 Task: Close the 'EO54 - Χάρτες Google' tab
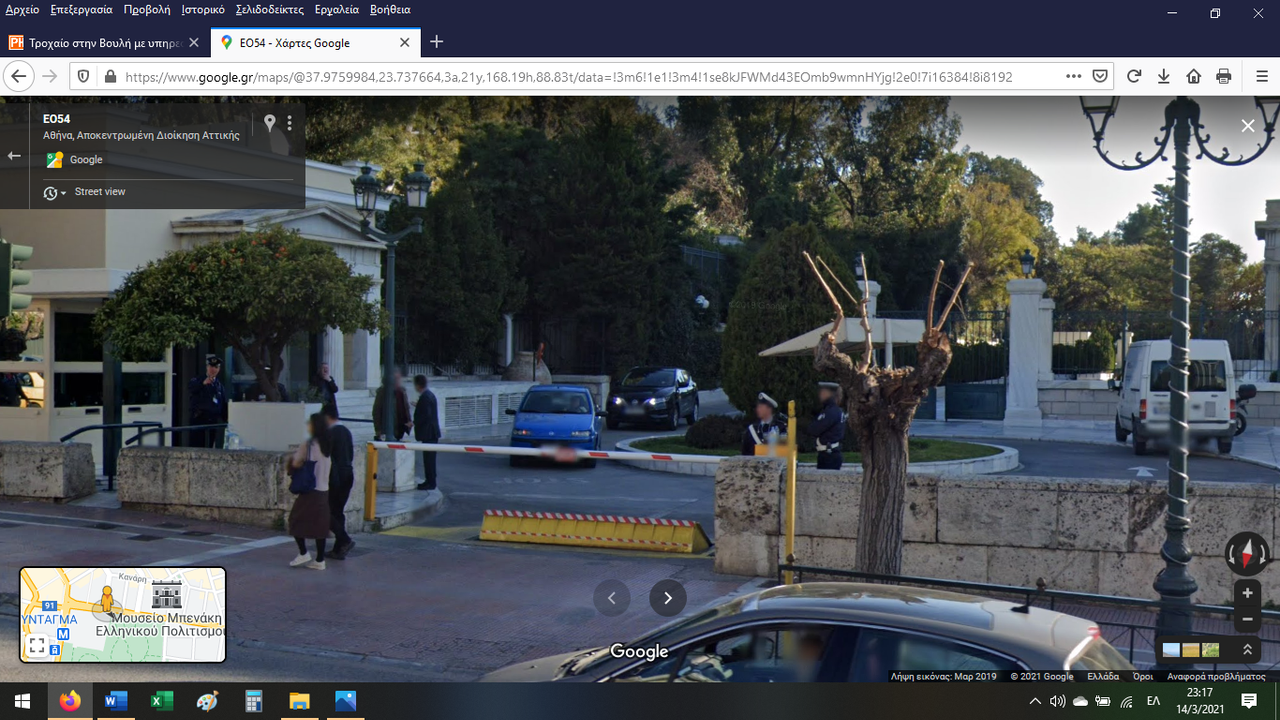(x=405, y=43)
